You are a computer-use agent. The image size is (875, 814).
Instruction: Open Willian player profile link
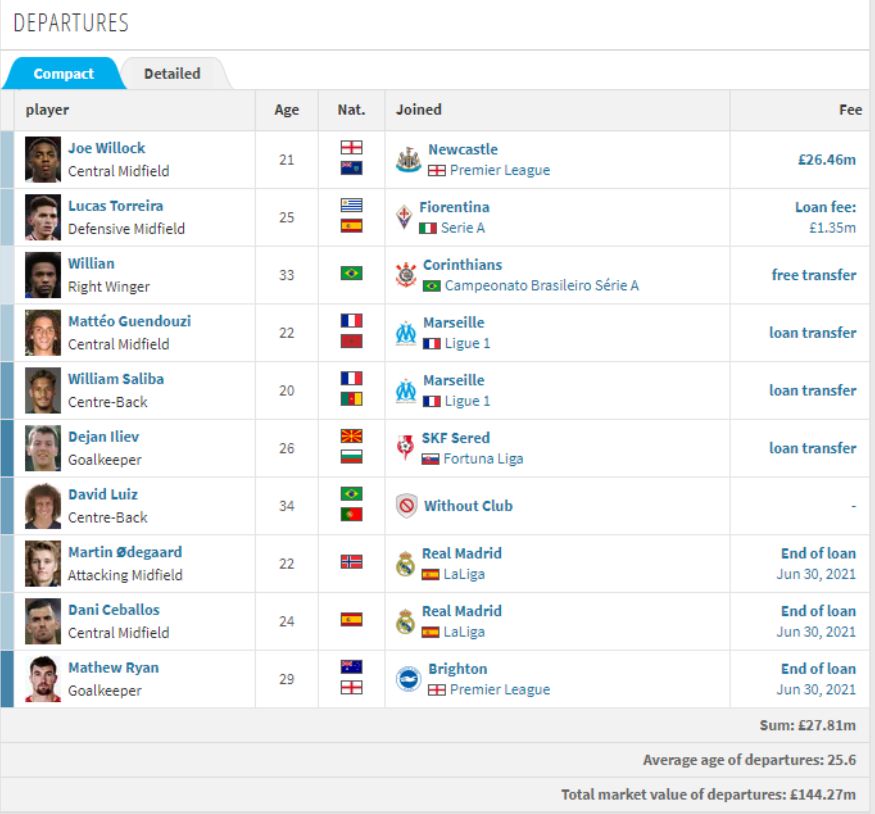pyautogui.click(x=92, y=263)
